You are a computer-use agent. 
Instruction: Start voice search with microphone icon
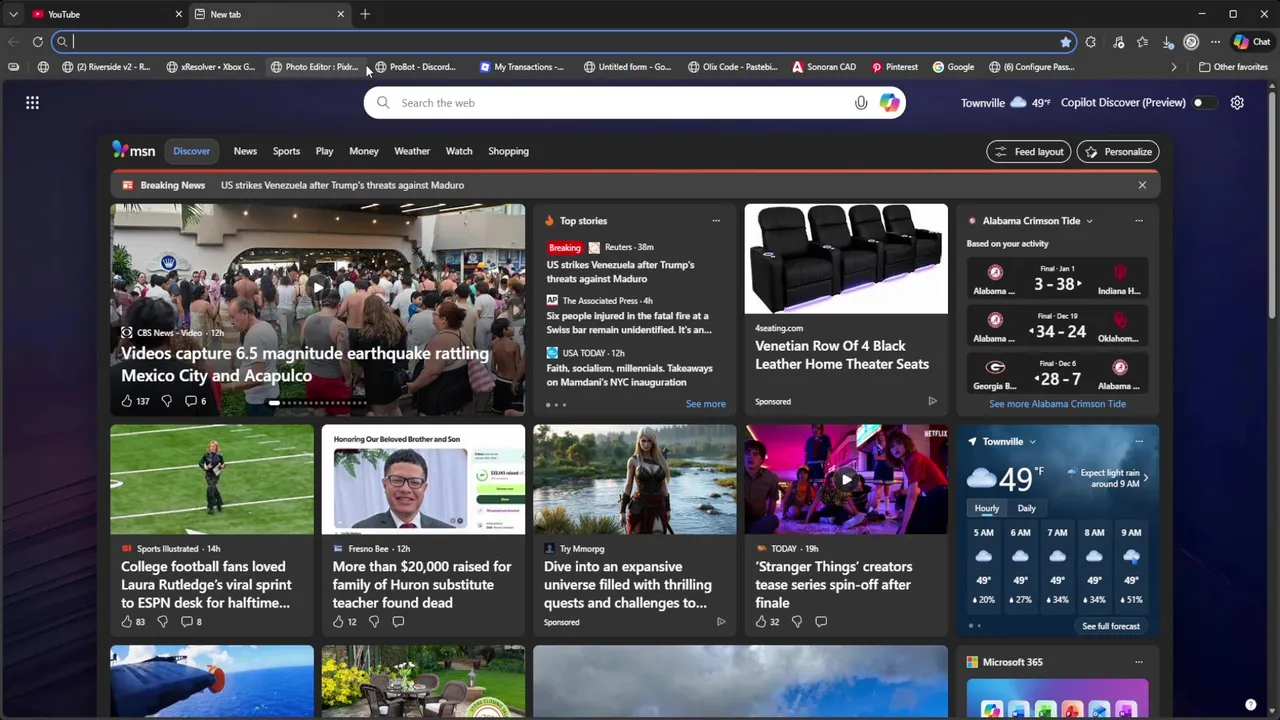click(x=861, y=103)
